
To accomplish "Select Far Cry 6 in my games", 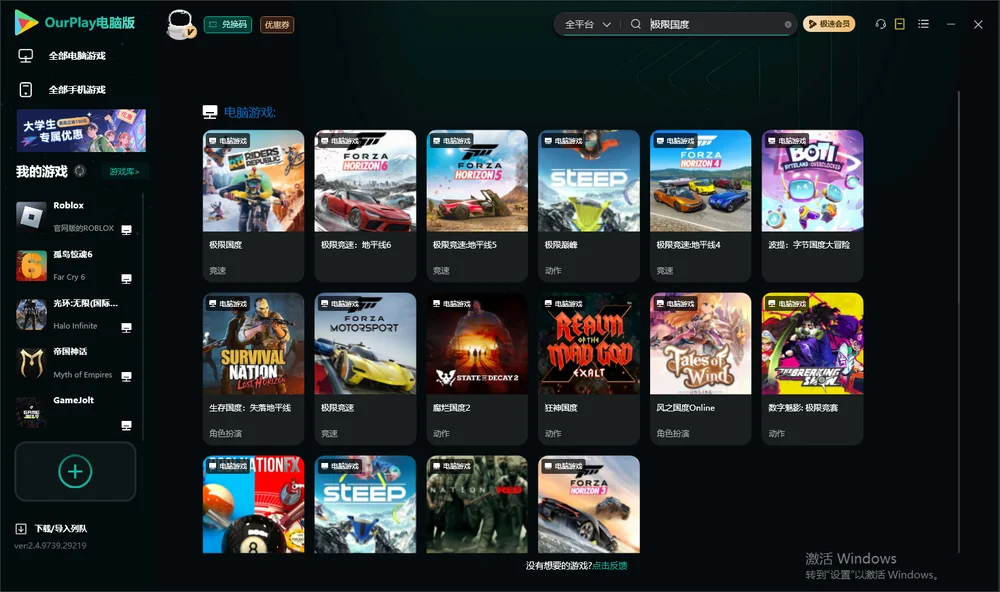I will coord(75,265).
